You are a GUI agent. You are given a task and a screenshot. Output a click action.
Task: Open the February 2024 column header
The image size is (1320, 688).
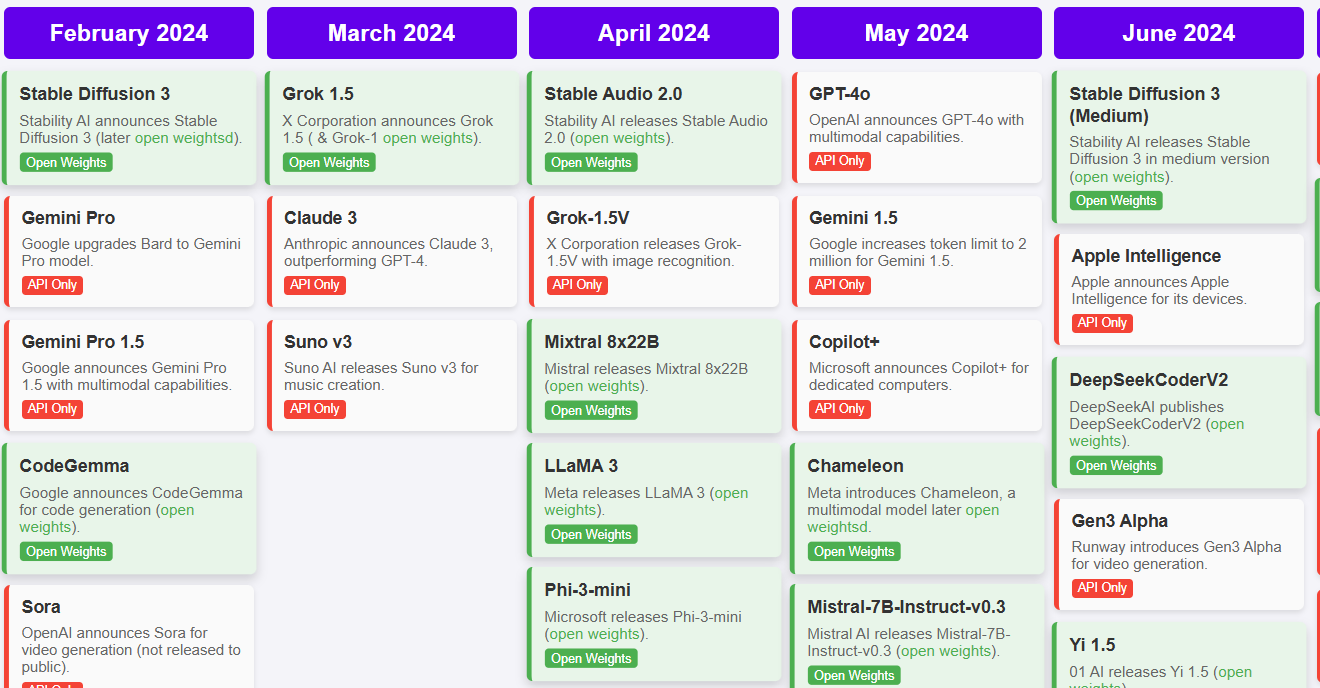(x=129, y=33)
